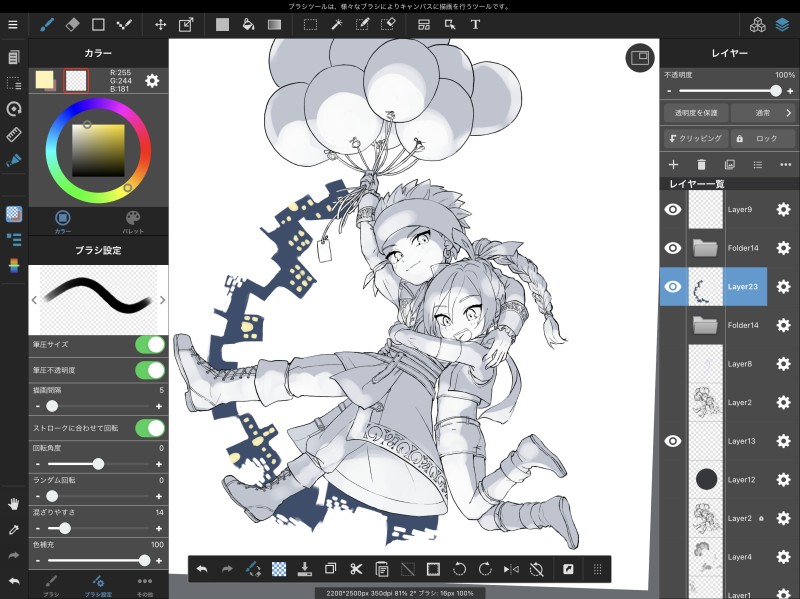Hide Layer23 with its eye icon

coord(673,287)
